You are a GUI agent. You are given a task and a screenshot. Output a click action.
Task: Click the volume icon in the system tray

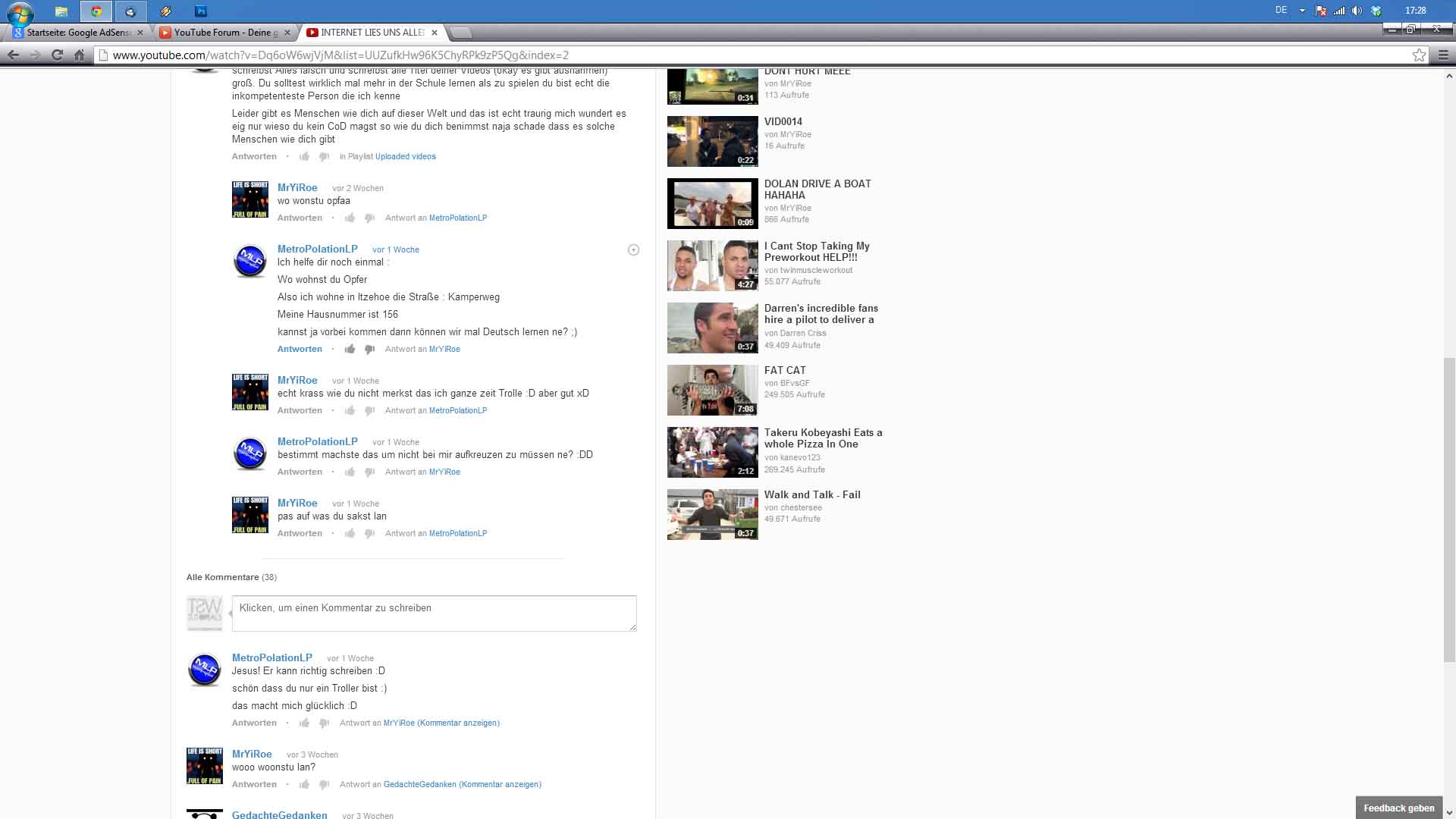point(1357,11)
